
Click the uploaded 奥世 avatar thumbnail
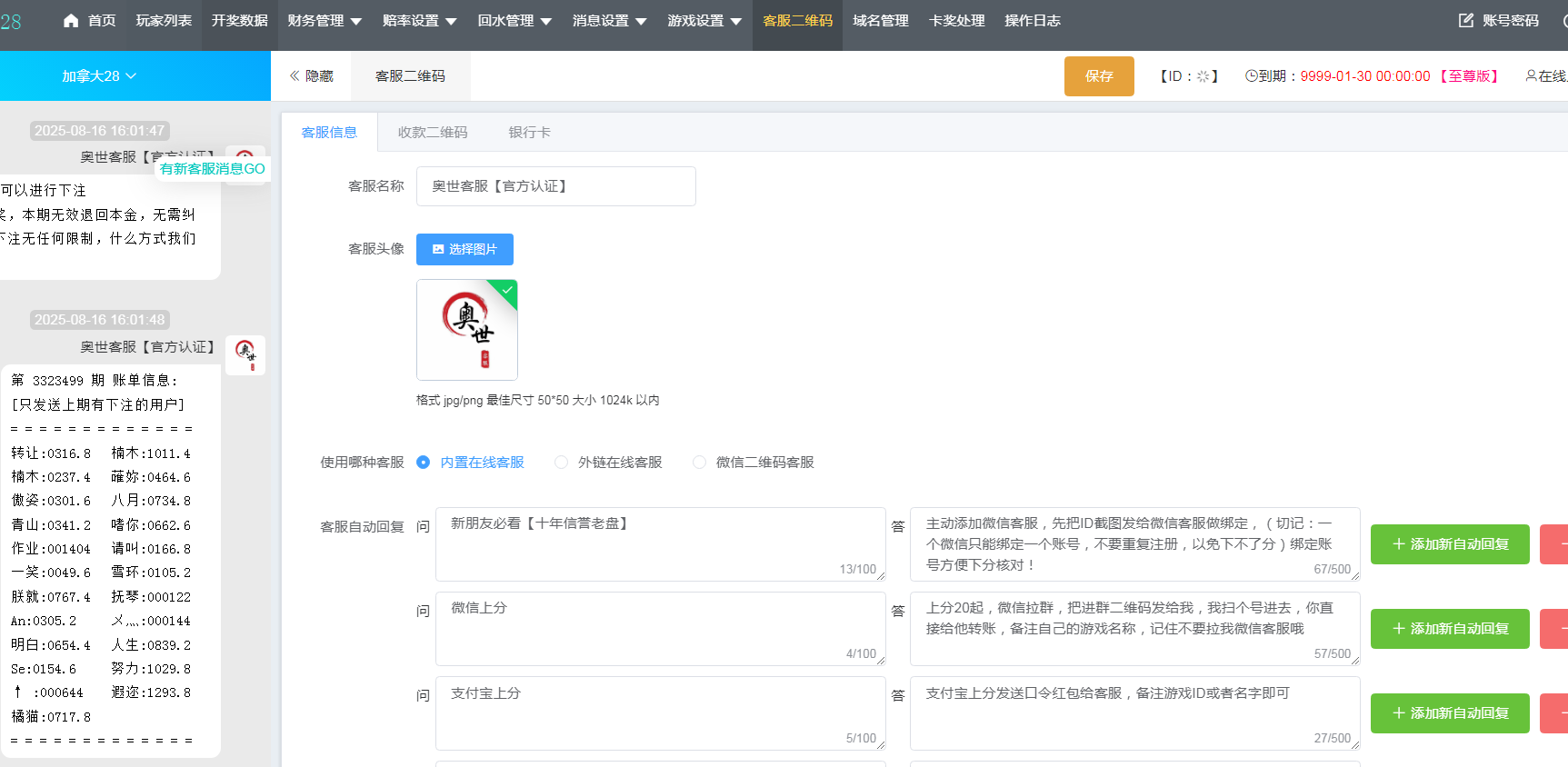(467, 330)
